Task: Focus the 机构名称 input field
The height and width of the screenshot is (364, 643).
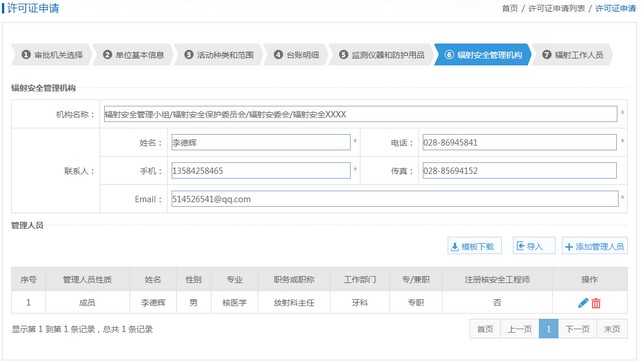Action: pos(360,114)
